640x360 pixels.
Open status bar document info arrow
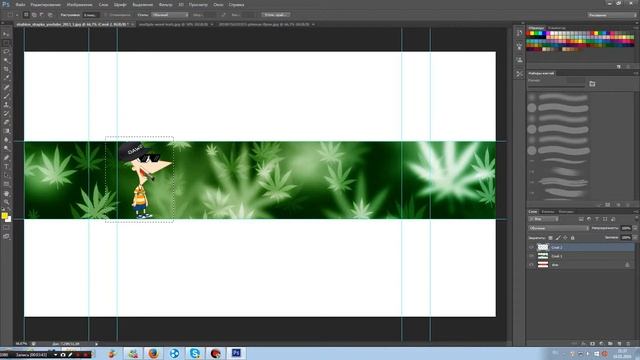point(97,344)
